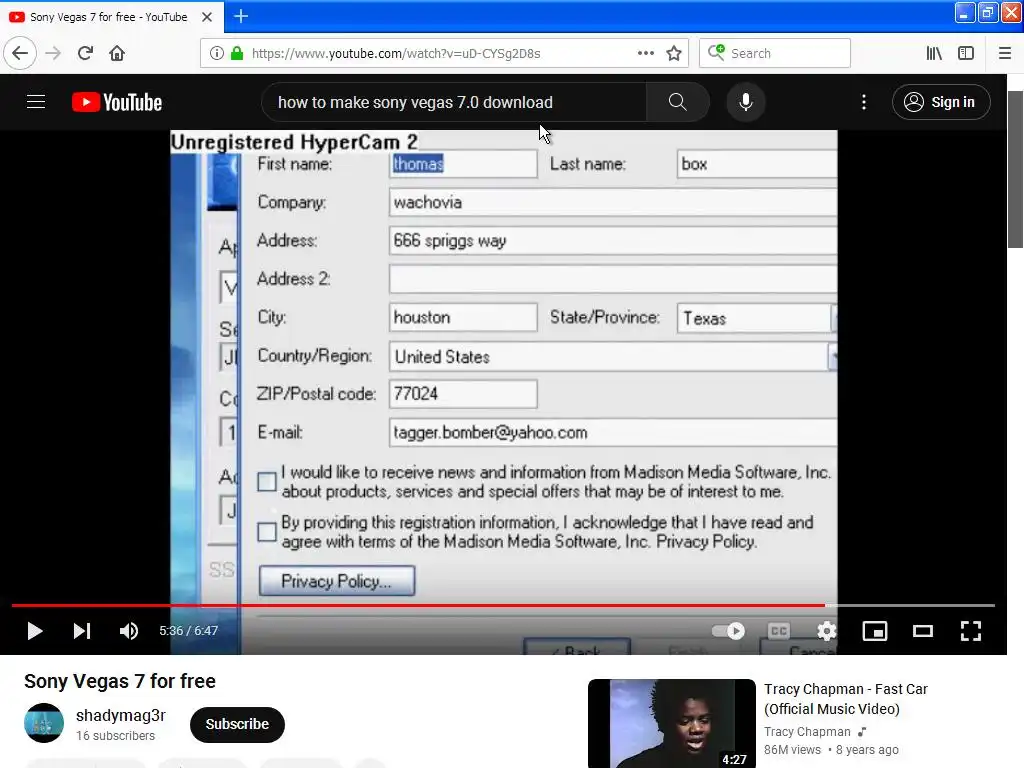This screenshot has width=1024, height=768.
Task: Click the video title Sony Vegas 7 for free
Action: coord(120,681)
